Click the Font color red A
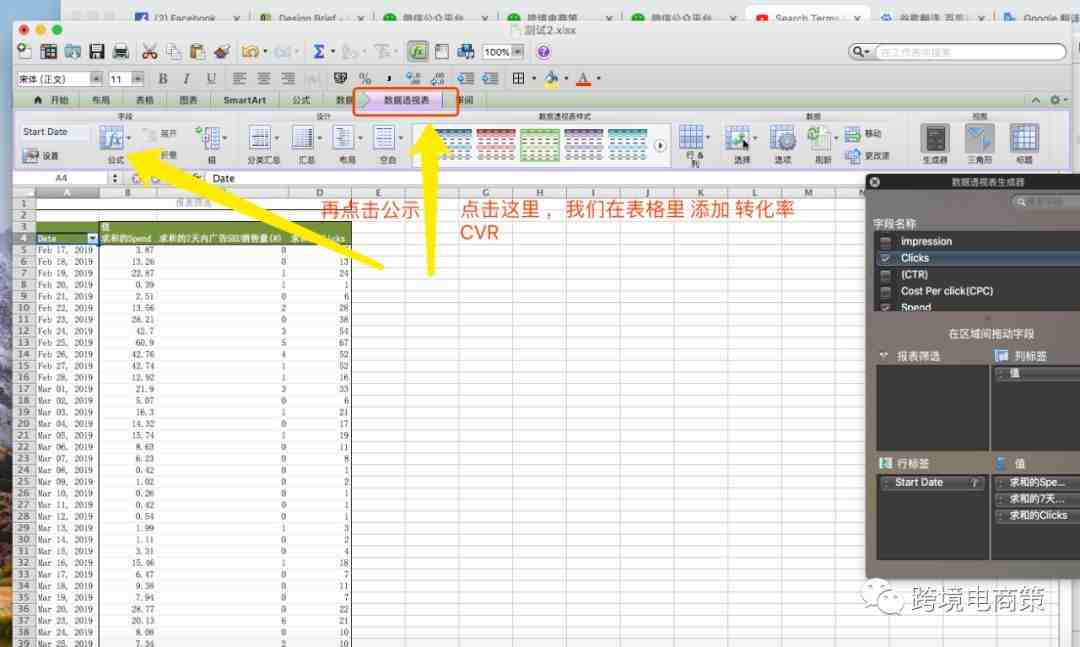This screenshot has height=647, width=1080. [583, 79]
